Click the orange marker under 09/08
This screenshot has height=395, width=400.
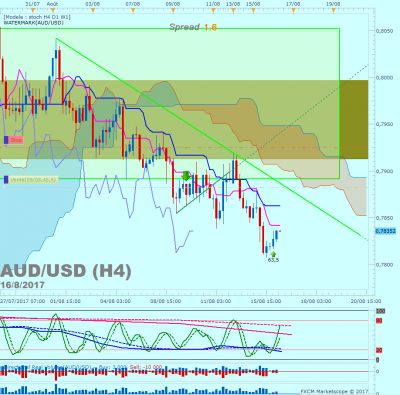[x=173, y=10]
